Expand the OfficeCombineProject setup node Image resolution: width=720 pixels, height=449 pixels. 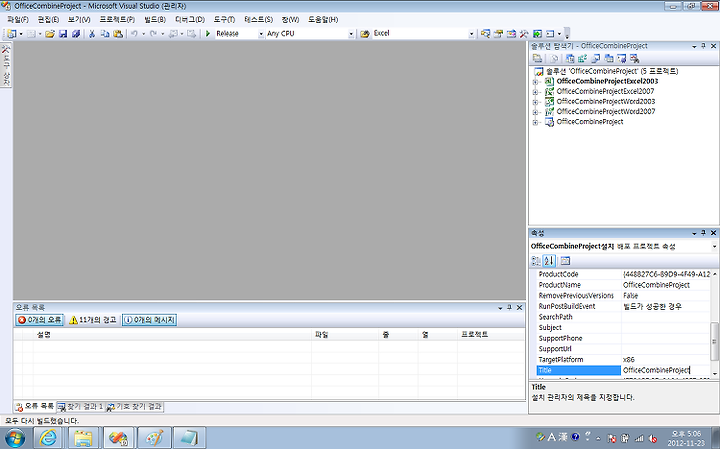[x=535, y=122]
